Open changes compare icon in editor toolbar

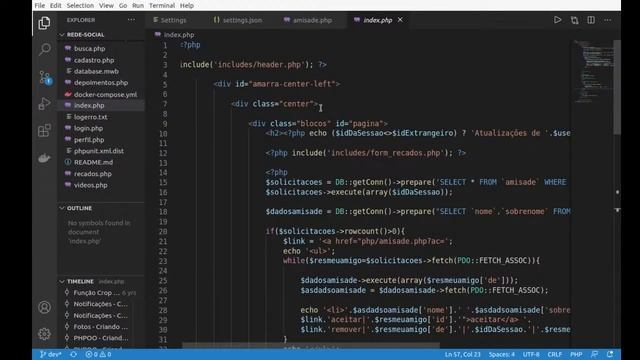point(574,20)
